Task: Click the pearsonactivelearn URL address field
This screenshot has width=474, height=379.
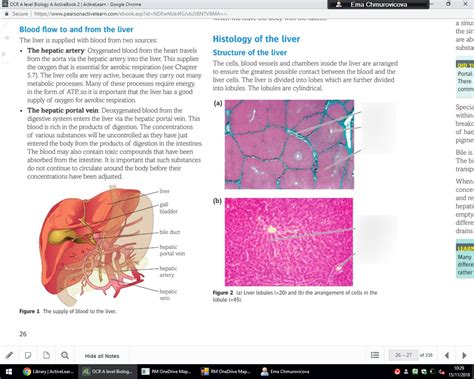Action: (131, 14)
